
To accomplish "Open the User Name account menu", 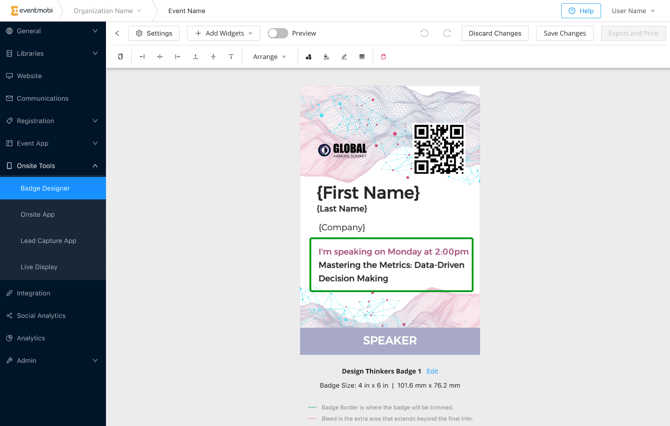I will [633, 11].
